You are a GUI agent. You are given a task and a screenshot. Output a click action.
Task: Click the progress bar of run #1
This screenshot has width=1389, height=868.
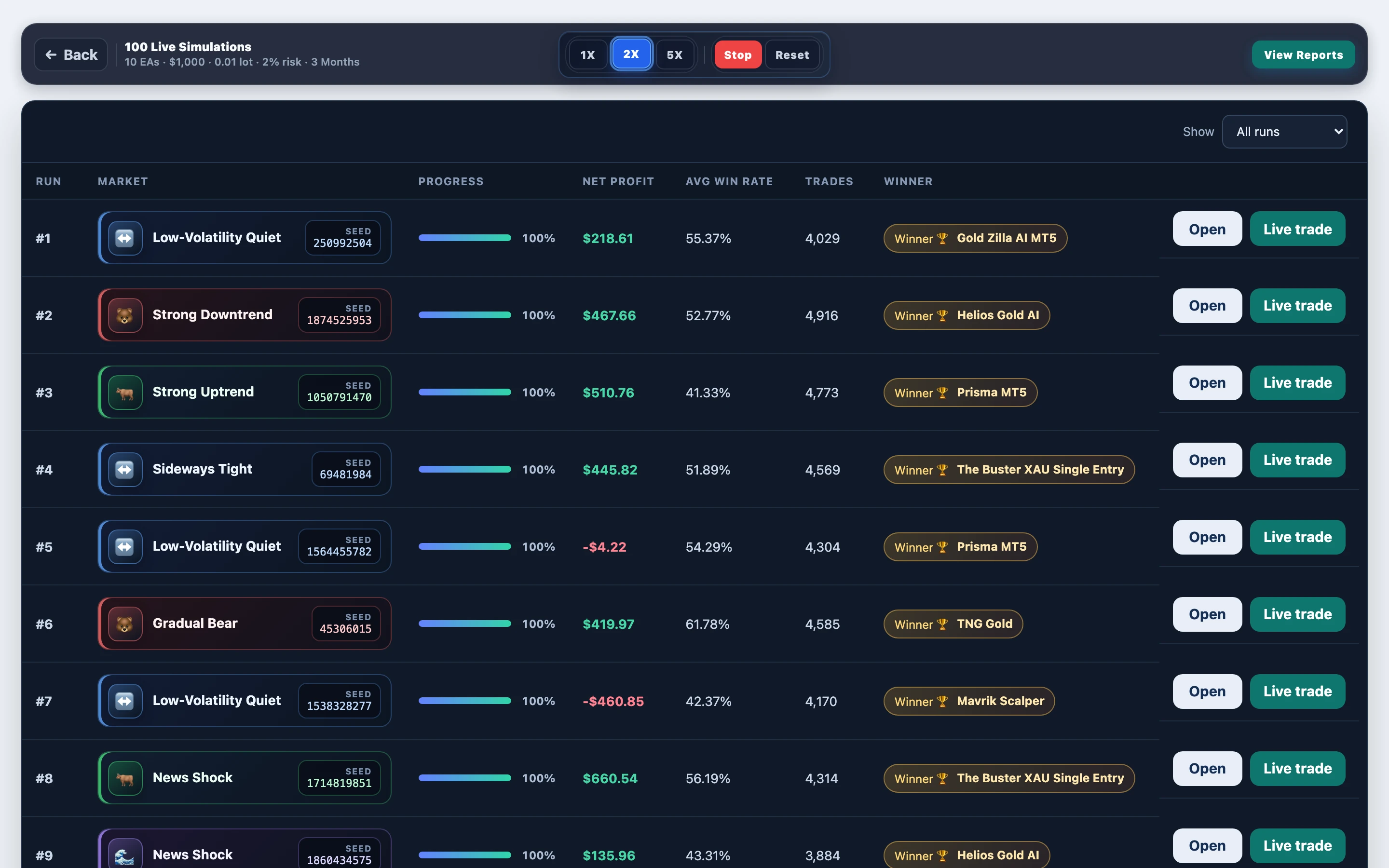pyautogui.click(x=465, y=238)
